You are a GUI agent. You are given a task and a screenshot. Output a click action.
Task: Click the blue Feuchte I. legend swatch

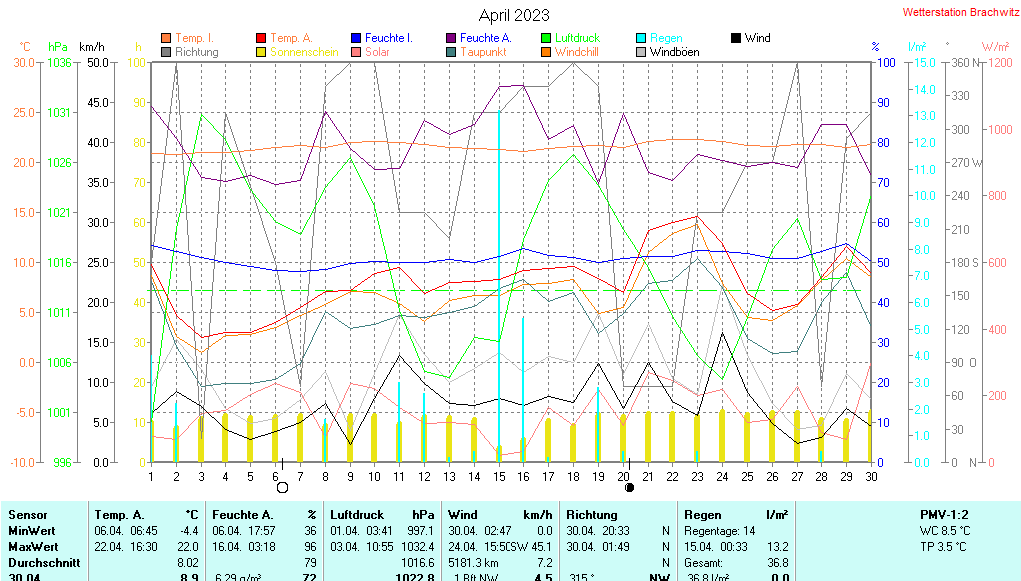pos(356,38)
